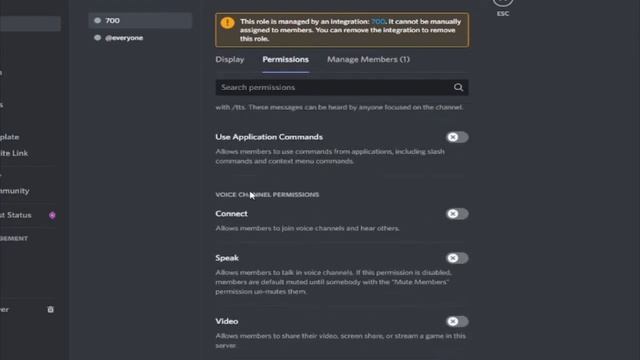This screenshot has height=360, width=640.
Task: Click the search magnifier icon
Action: [x=458, y=87]
